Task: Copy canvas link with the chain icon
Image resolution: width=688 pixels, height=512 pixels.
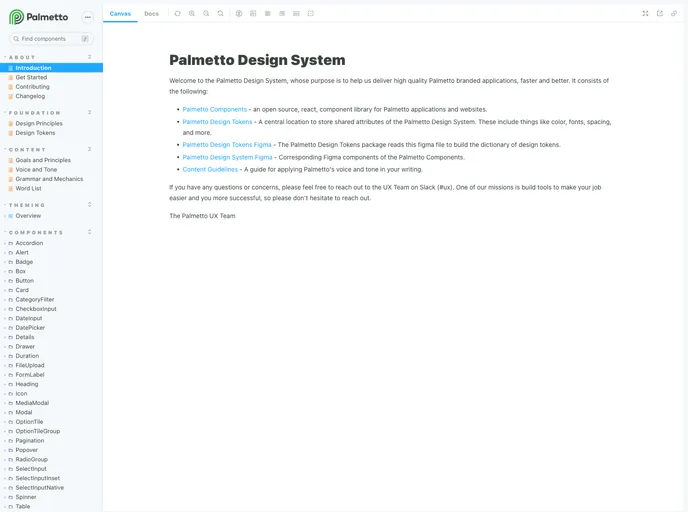Action: click(x=674, y=14)
